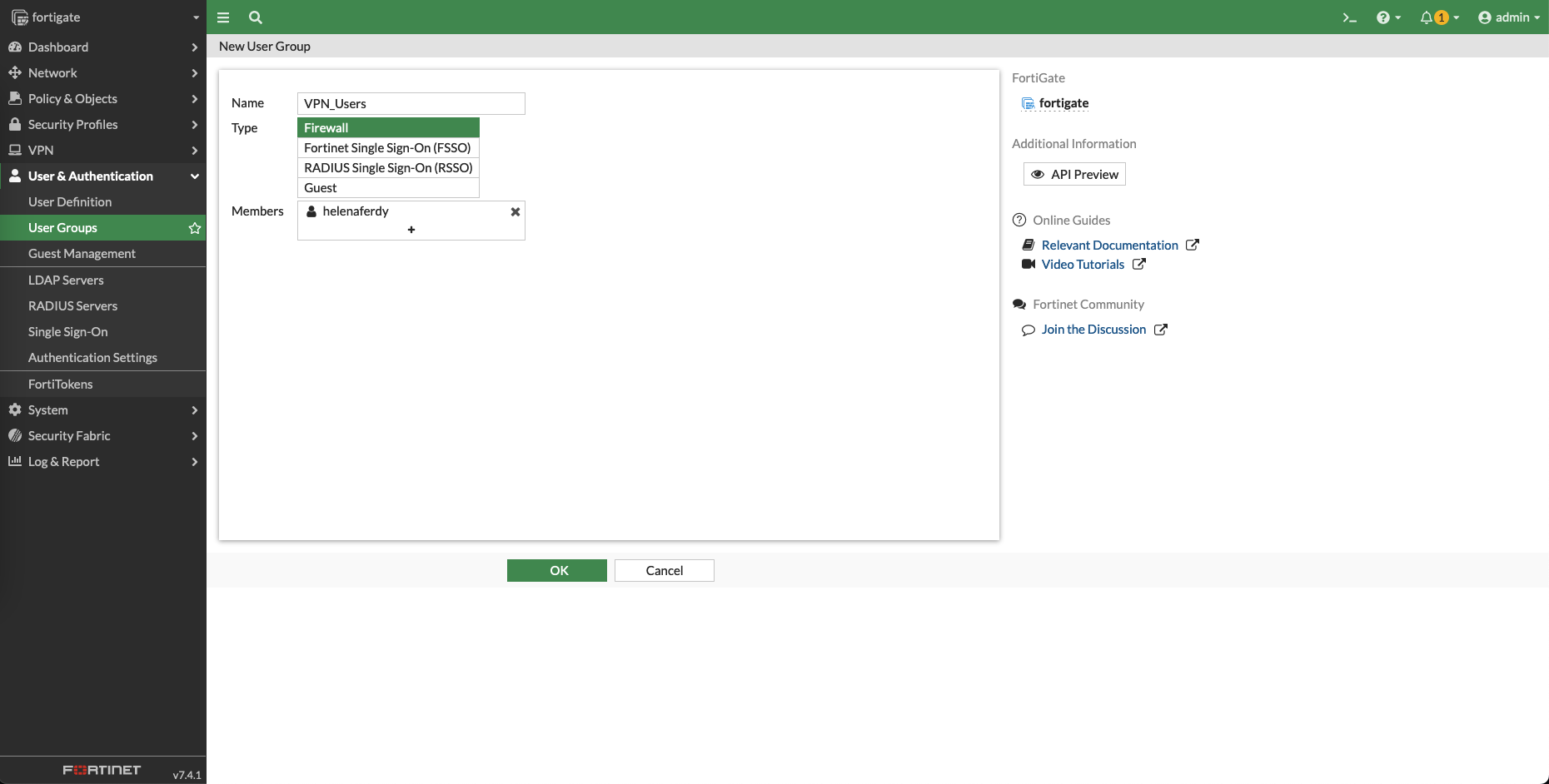Remove member helenaferdy with the X icon
1549x784 pixels.
click(516, 211)
